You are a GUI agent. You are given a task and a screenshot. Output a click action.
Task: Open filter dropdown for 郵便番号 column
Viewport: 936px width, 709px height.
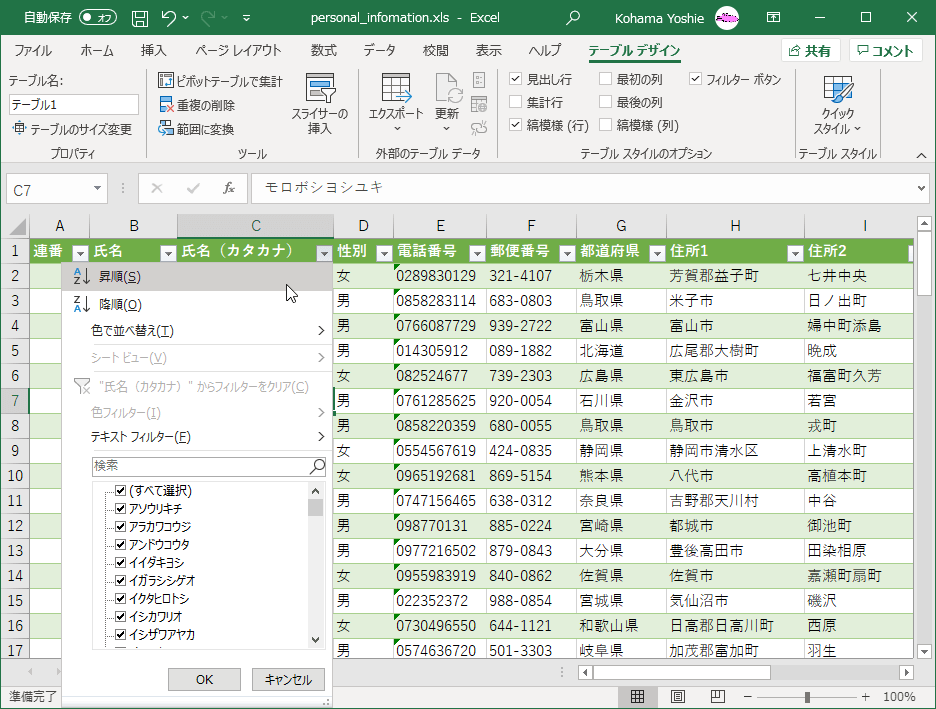(x=567, y=253)
